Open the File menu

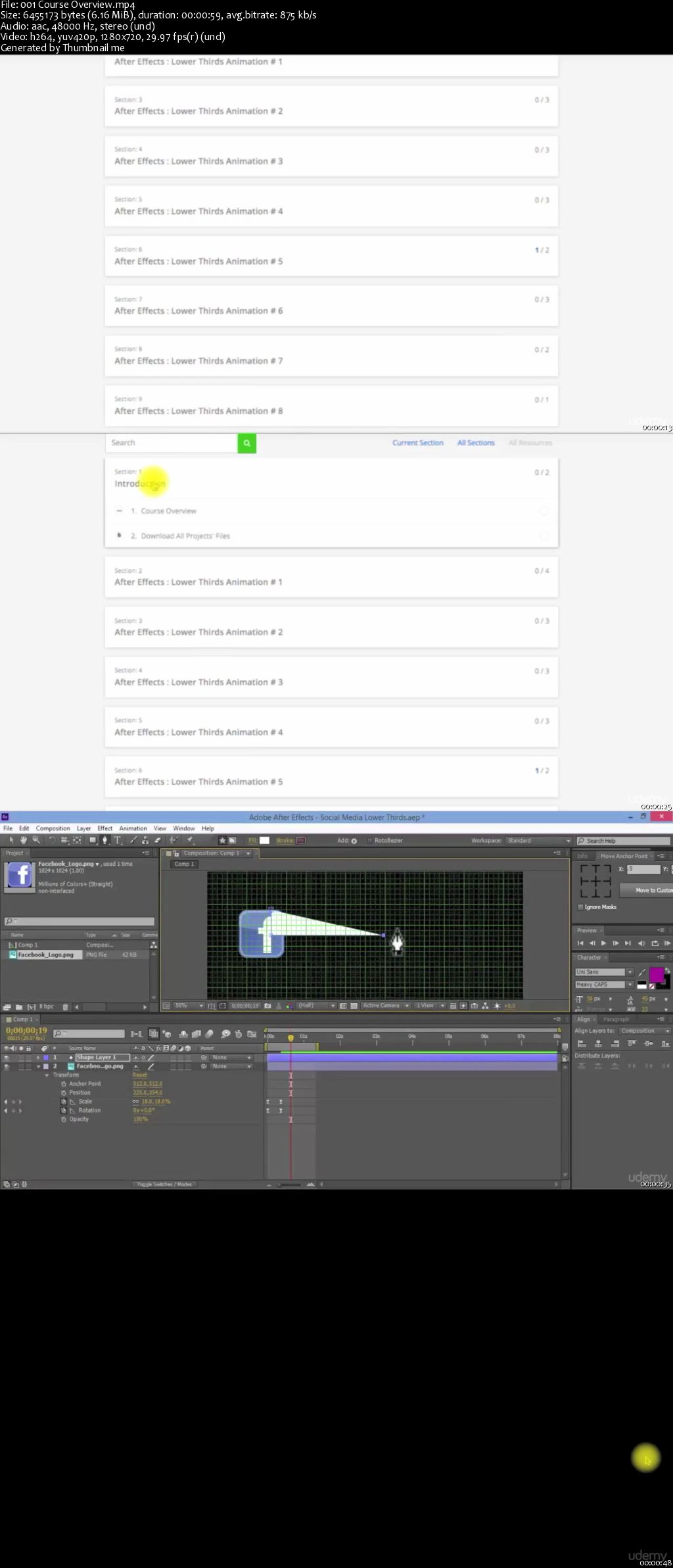pos(8,828)
